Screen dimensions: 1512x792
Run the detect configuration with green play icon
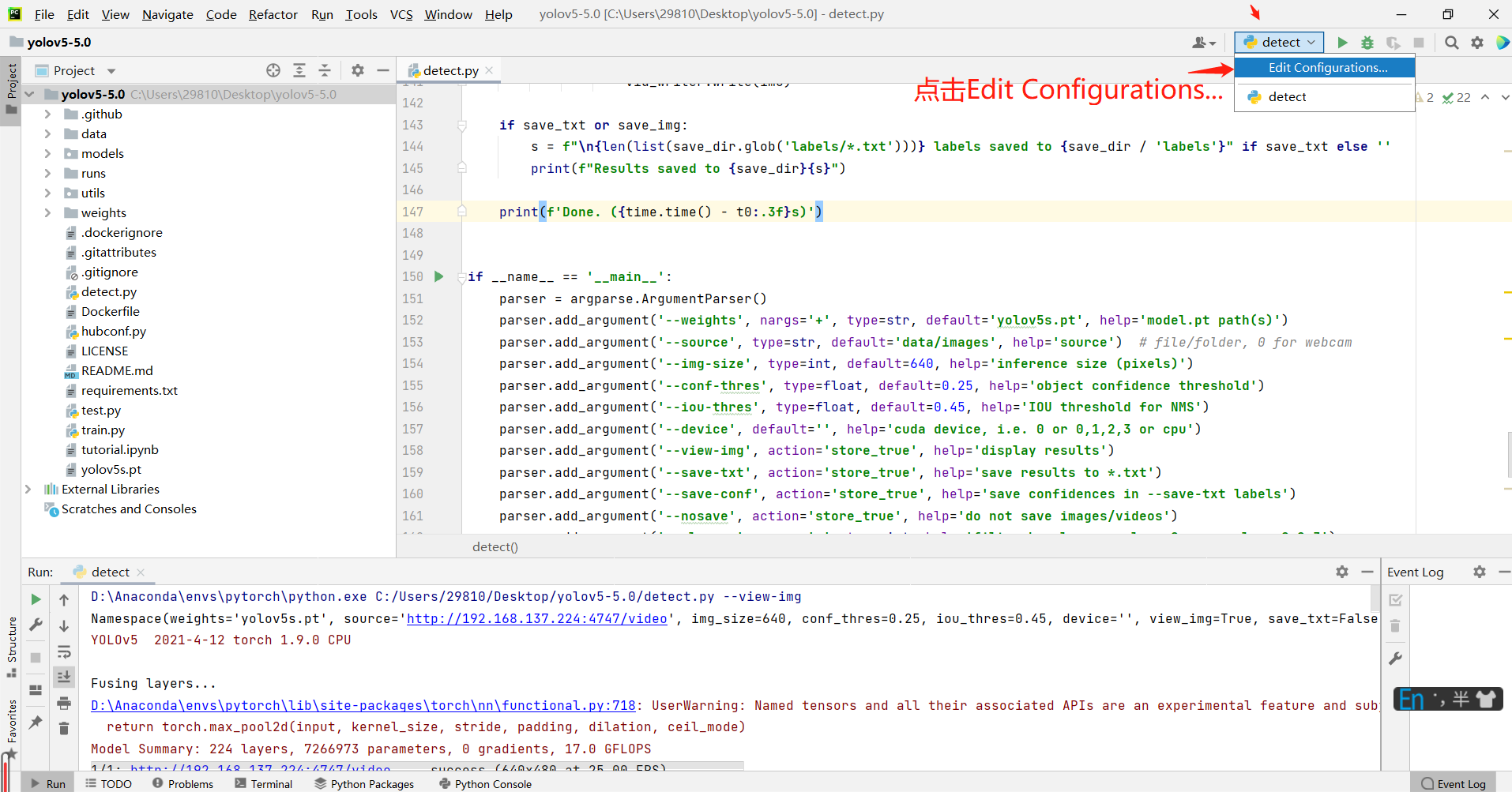click(1342, 43)
